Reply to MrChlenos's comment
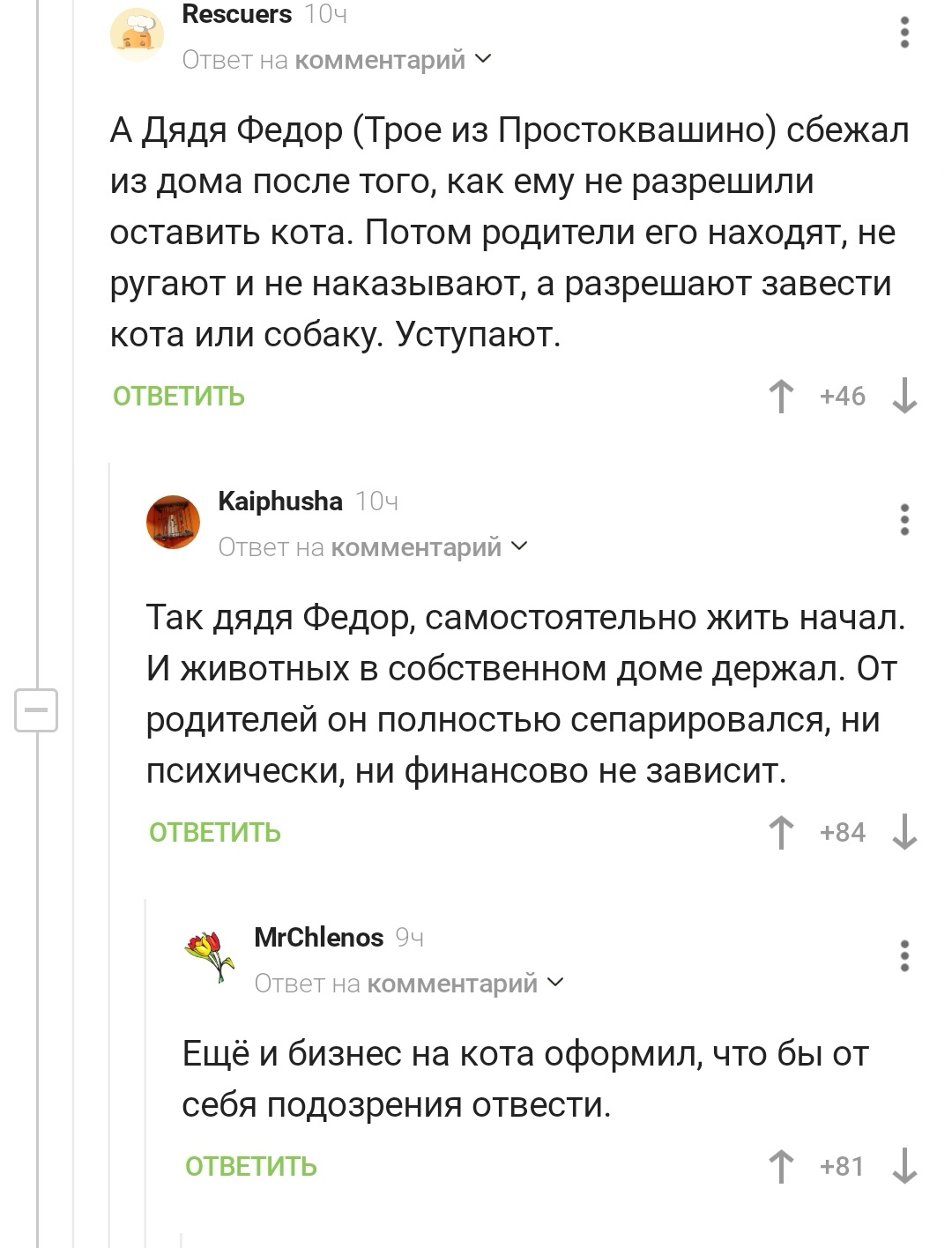Image resolution: width=952 pixels, height=1248 pixels. pyautogui.click(x=251, y=1167)
